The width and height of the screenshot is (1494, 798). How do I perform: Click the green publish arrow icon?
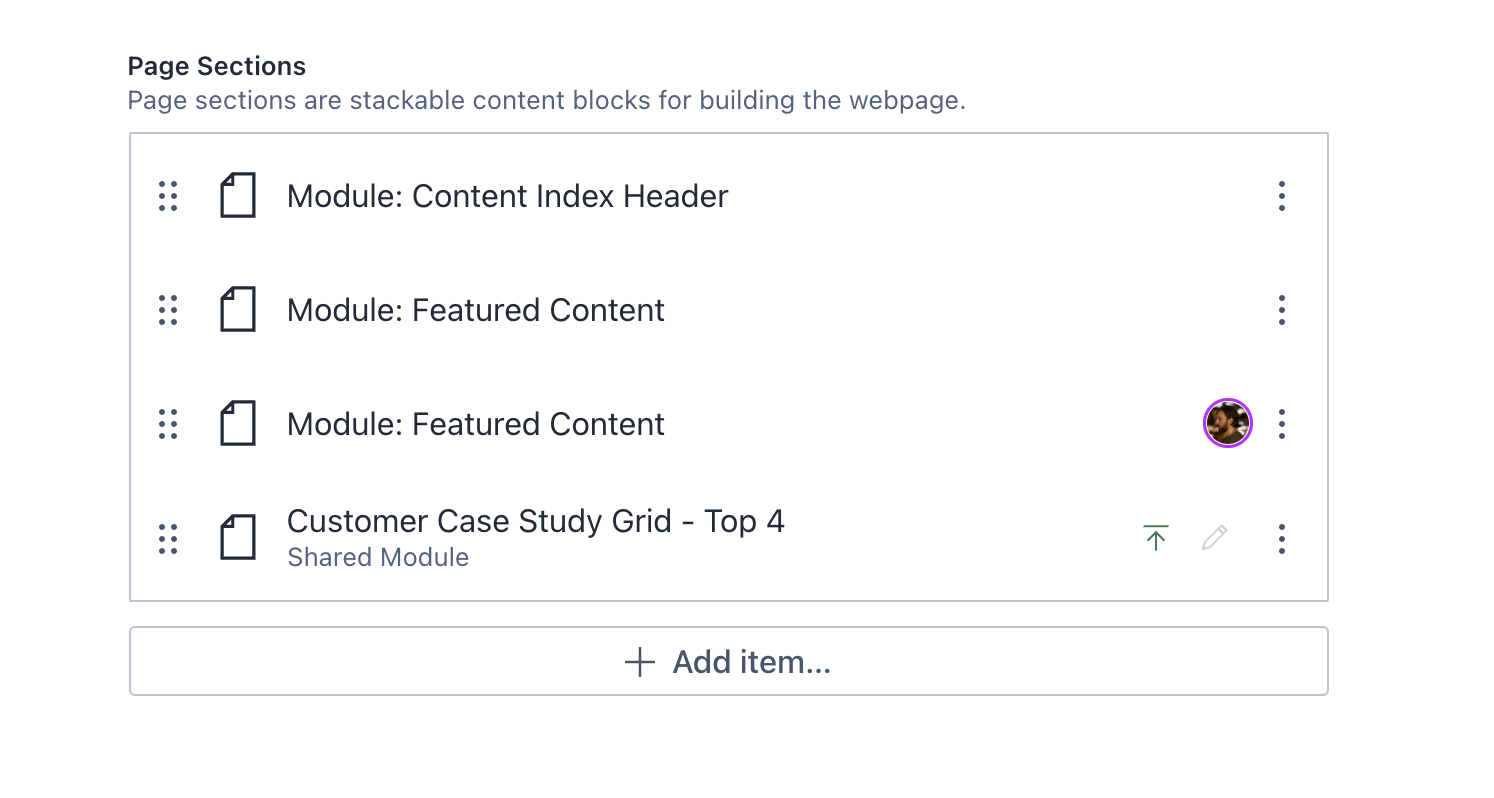tap(1156, 538)
